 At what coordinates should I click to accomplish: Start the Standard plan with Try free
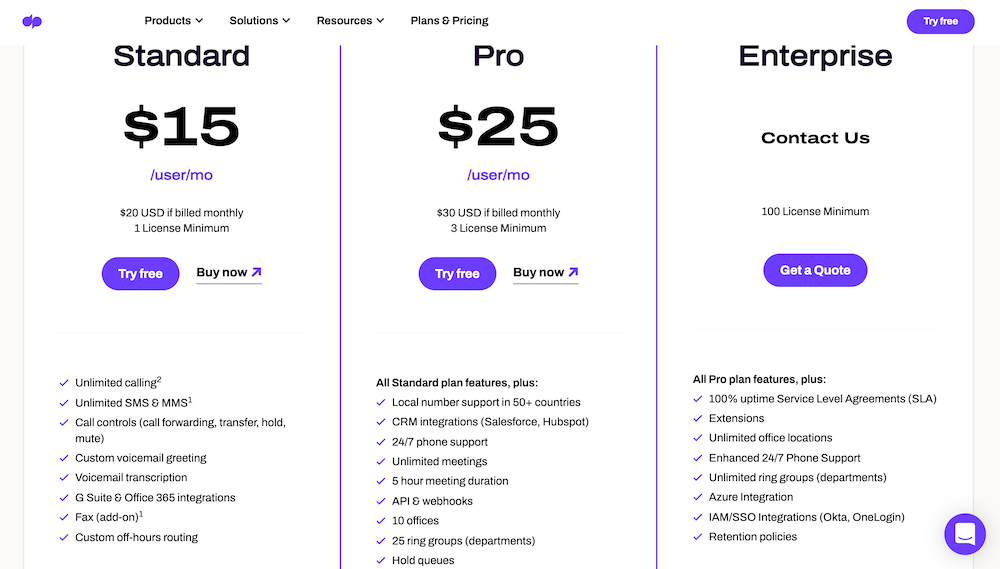tap(140, 274)
